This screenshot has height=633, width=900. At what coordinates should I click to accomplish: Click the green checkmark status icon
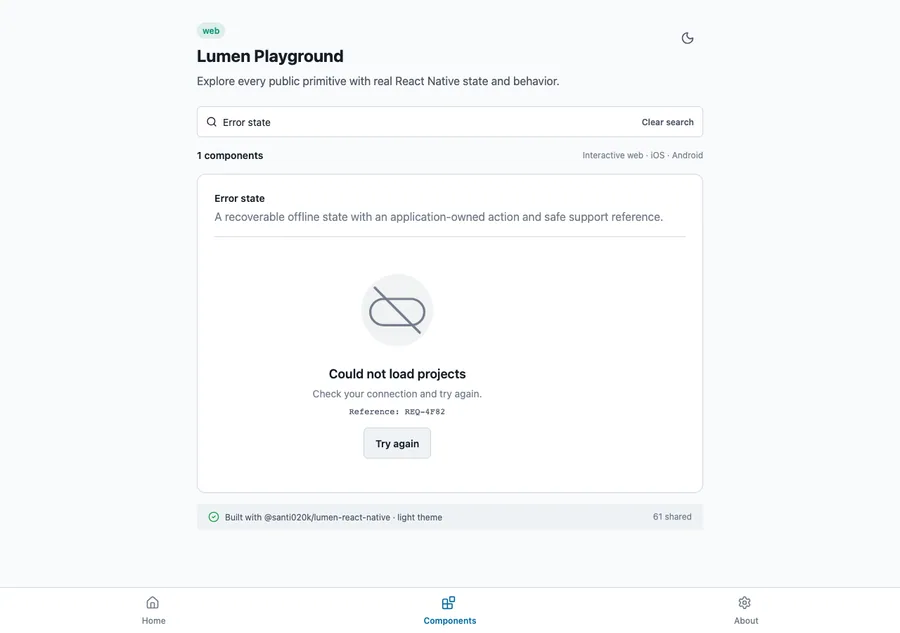tap(214, 517)
